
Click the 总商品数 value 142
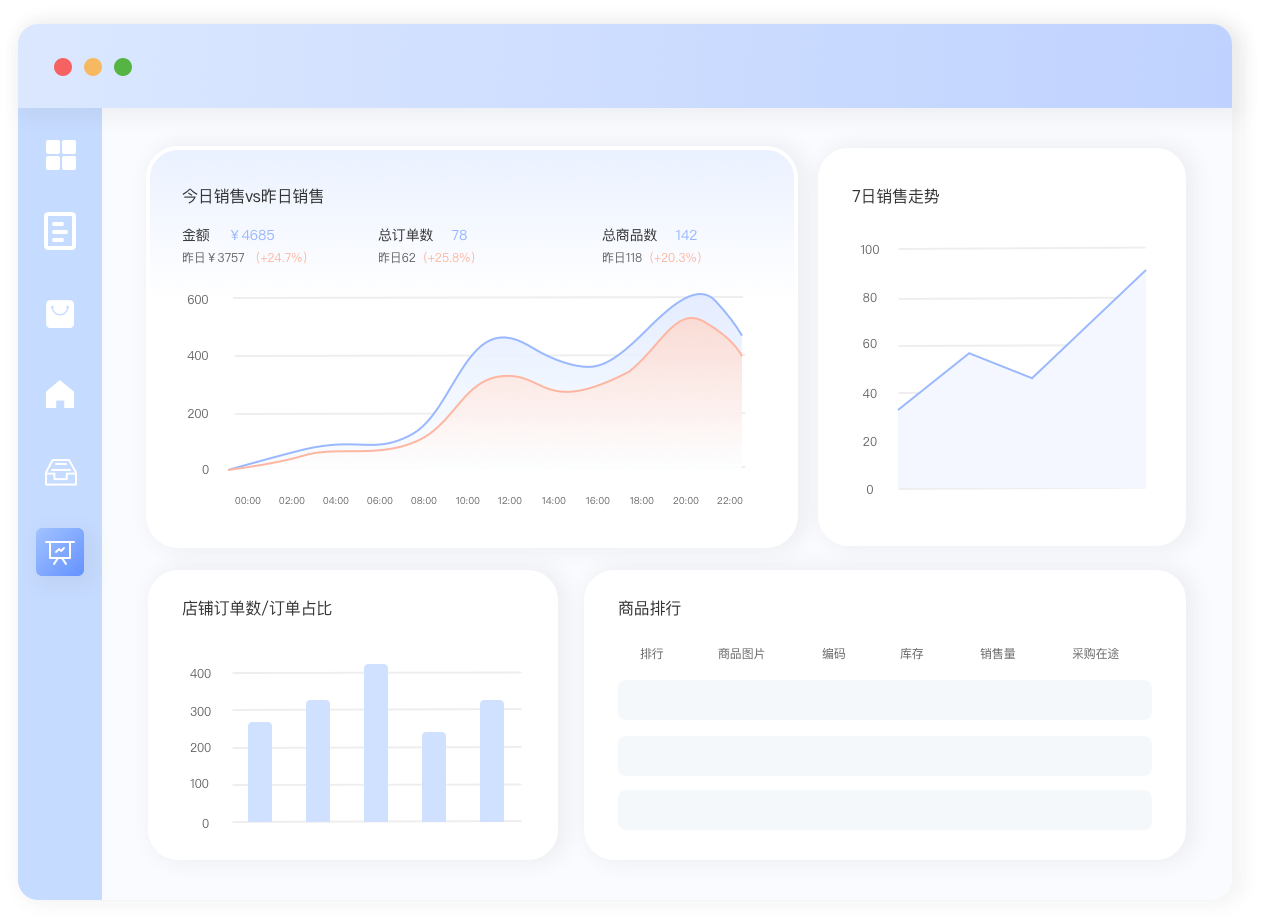(x=686, y=235)
